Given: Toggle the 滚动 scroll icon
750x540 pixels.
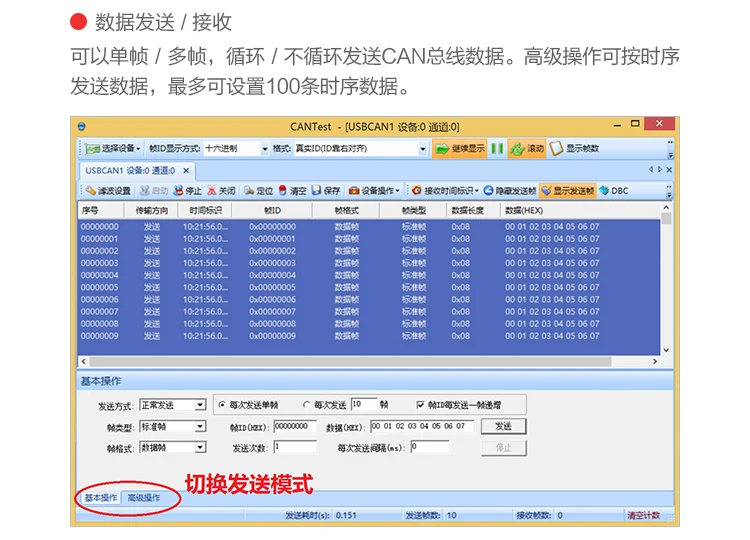Looking at the screenshot, I should click(517, 149).
